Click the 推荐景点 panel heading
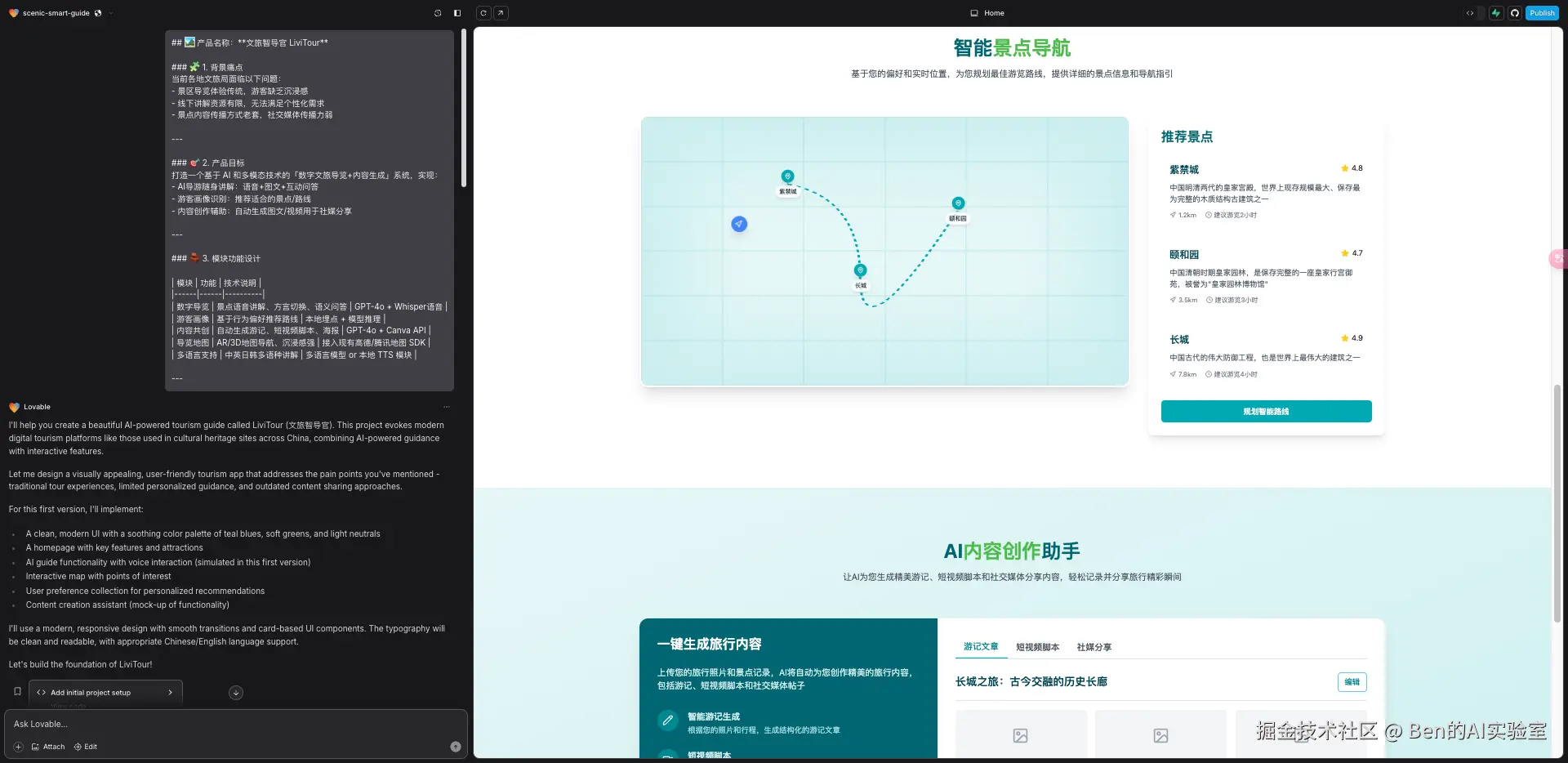Screen dimensions: 1568x763 click(x=1187, y=137)
